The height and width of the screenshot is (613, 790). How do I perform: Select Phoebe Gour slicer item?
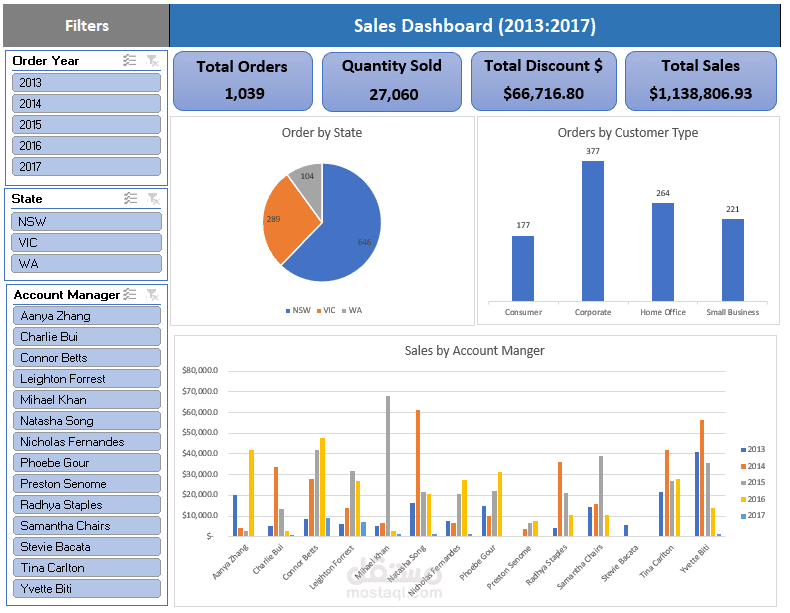[x=87, y=463]
